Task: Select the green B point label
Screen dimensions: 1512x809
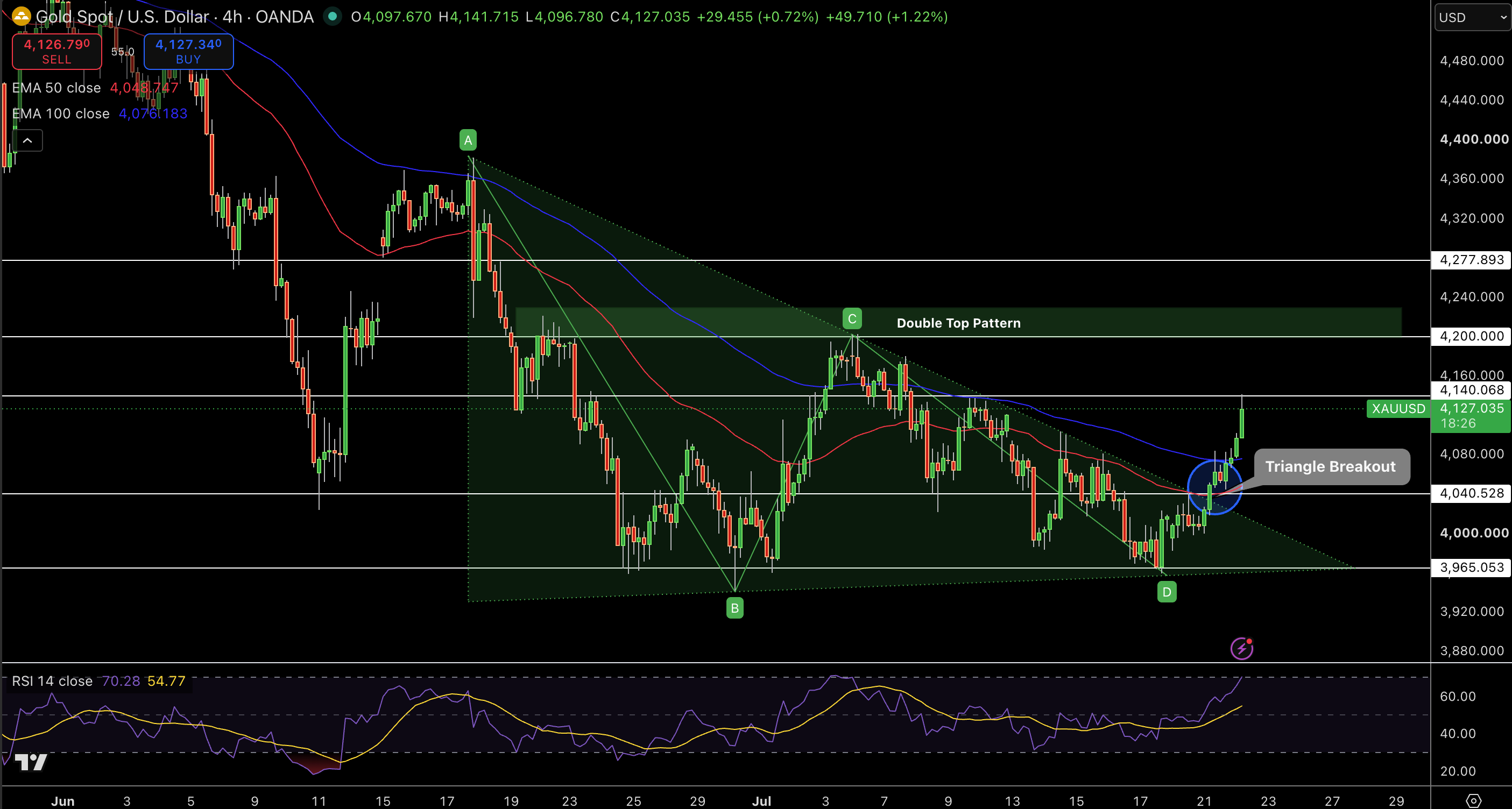Action: click(734, 608)
